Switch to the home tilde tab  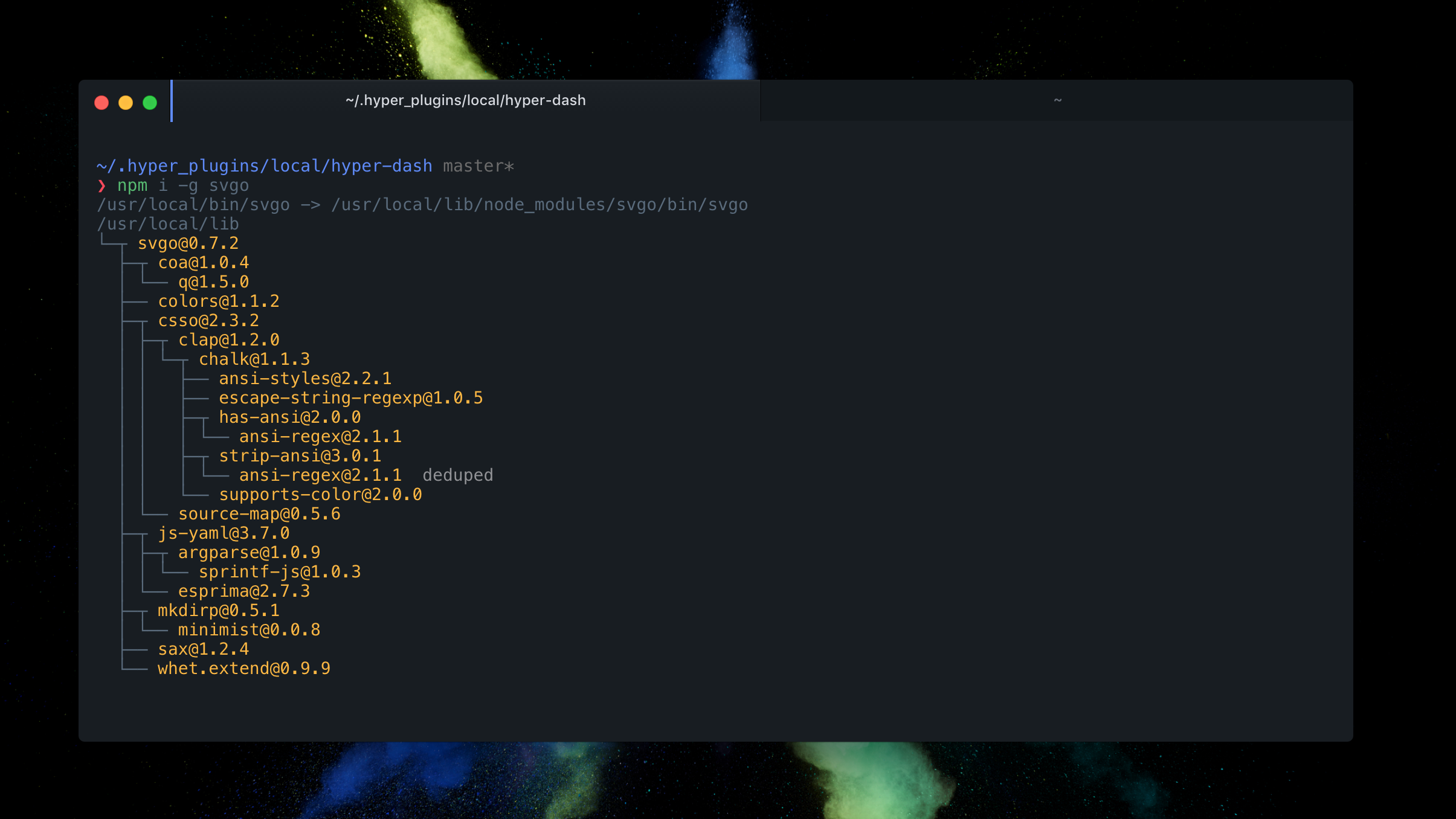click(1057, 100)
